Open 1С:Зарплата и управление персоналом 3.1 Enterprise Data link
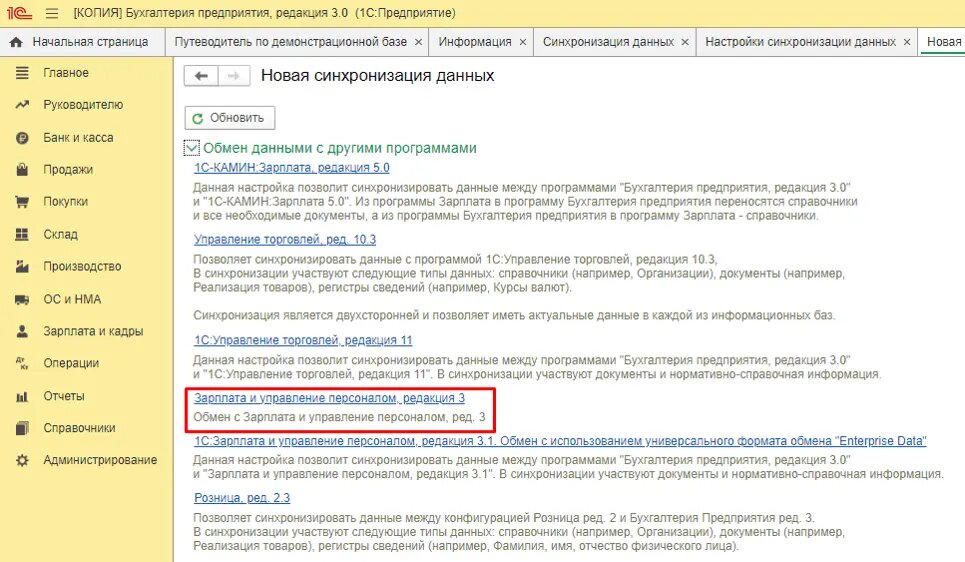The width and height of the screenshot is (965, 562). pyautogui.click(x=560, y=441)
